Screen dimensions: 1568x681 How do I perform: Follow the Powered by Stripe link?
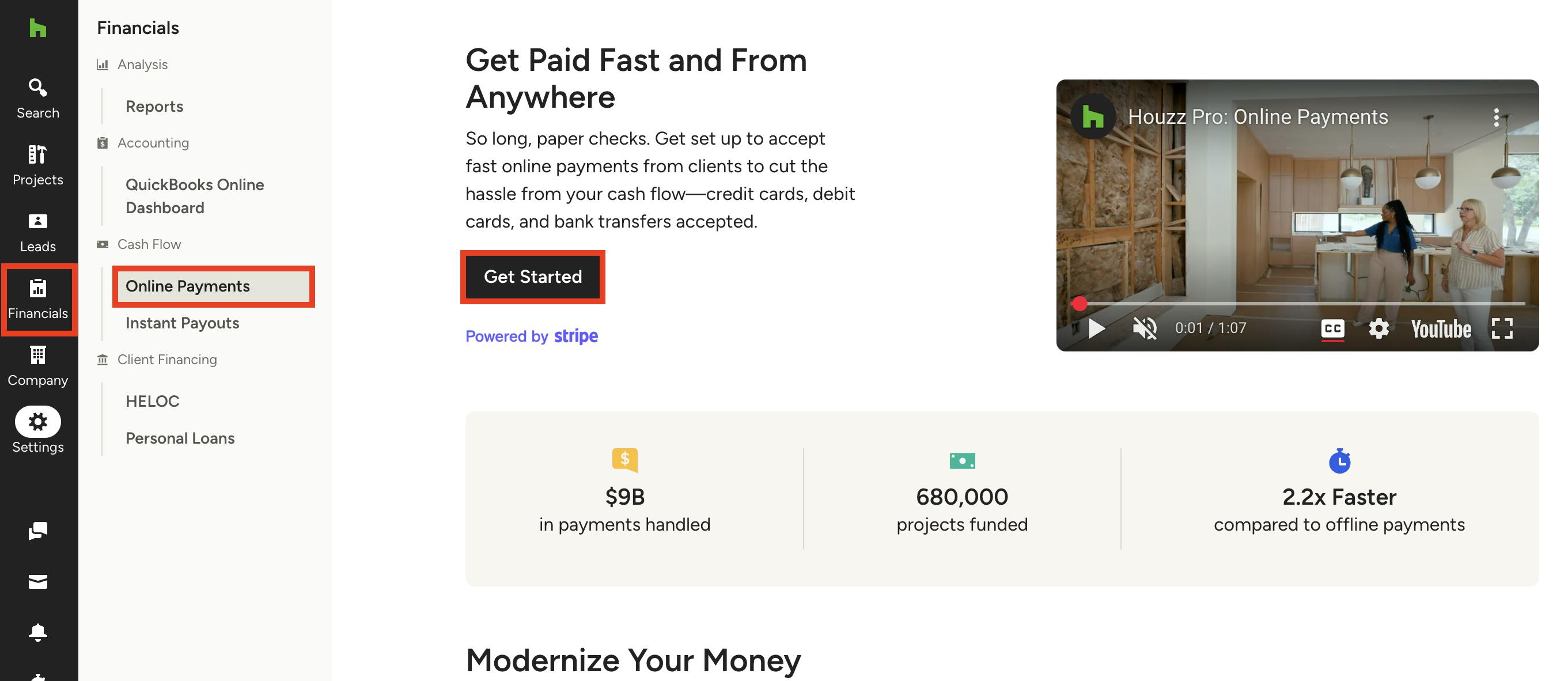coord(531,336)
